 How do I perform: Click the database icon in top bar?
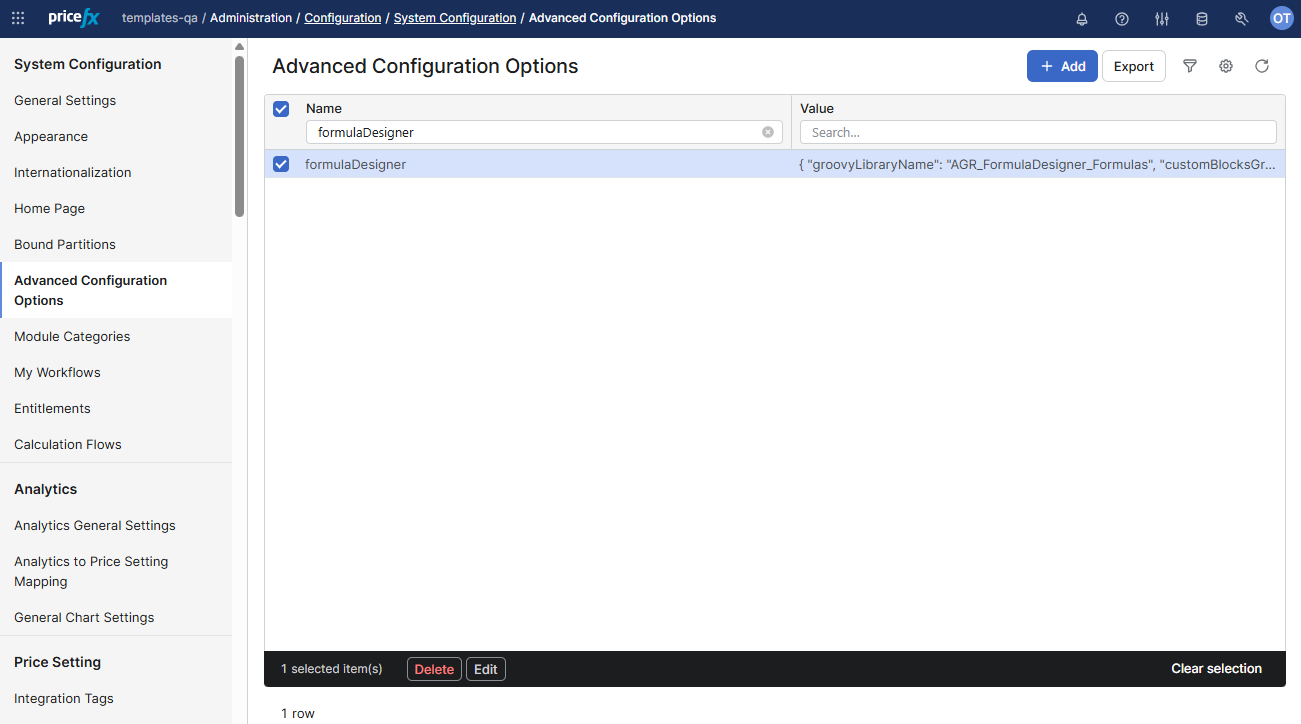pyautogui.click(x=1202, y=18)
